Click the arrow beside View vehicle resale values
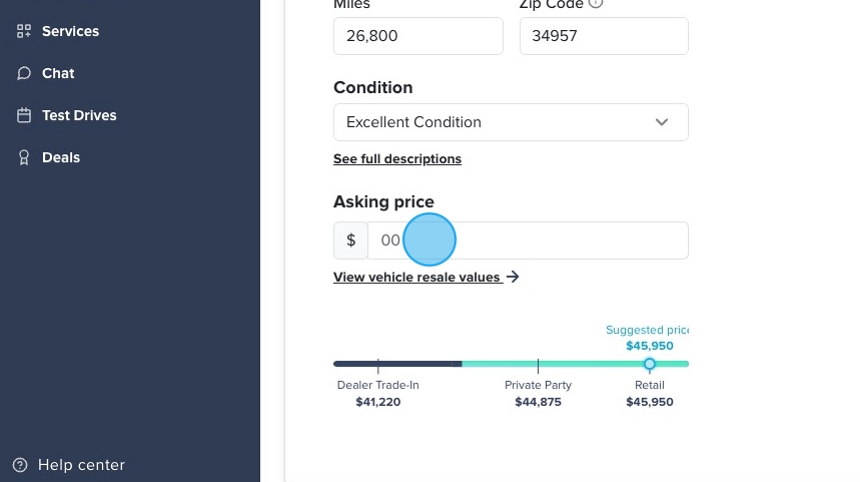Viewport: 860px width, 482px height. 513,277
